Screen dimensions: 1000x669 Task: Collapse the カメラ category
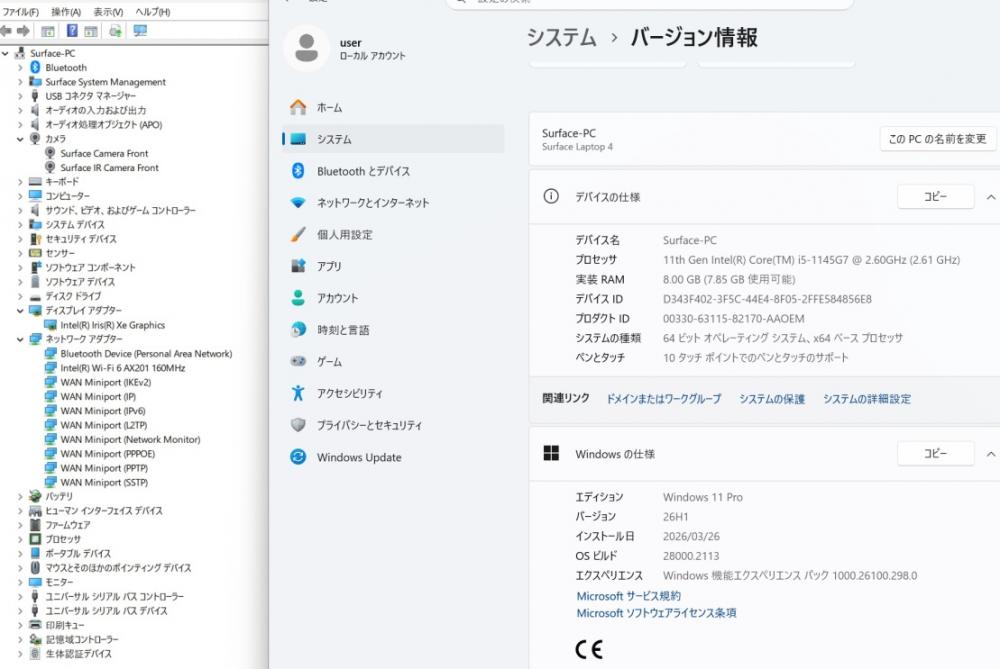click(x=20, y=138)
